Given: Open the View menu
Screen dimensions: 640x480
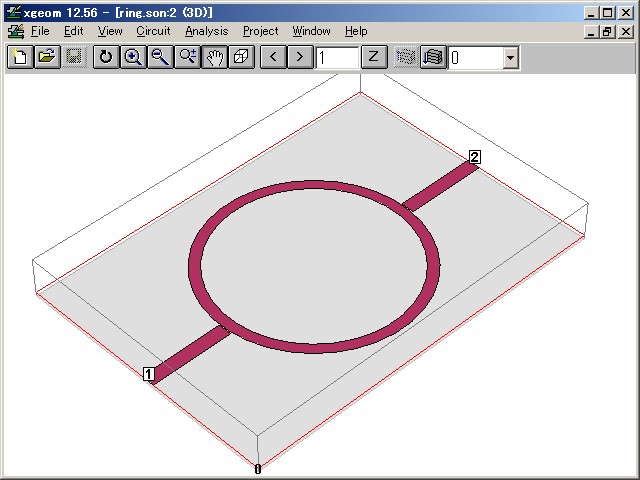Looking at the screenshot, I should pyautogui.click(x=110, y=31).
